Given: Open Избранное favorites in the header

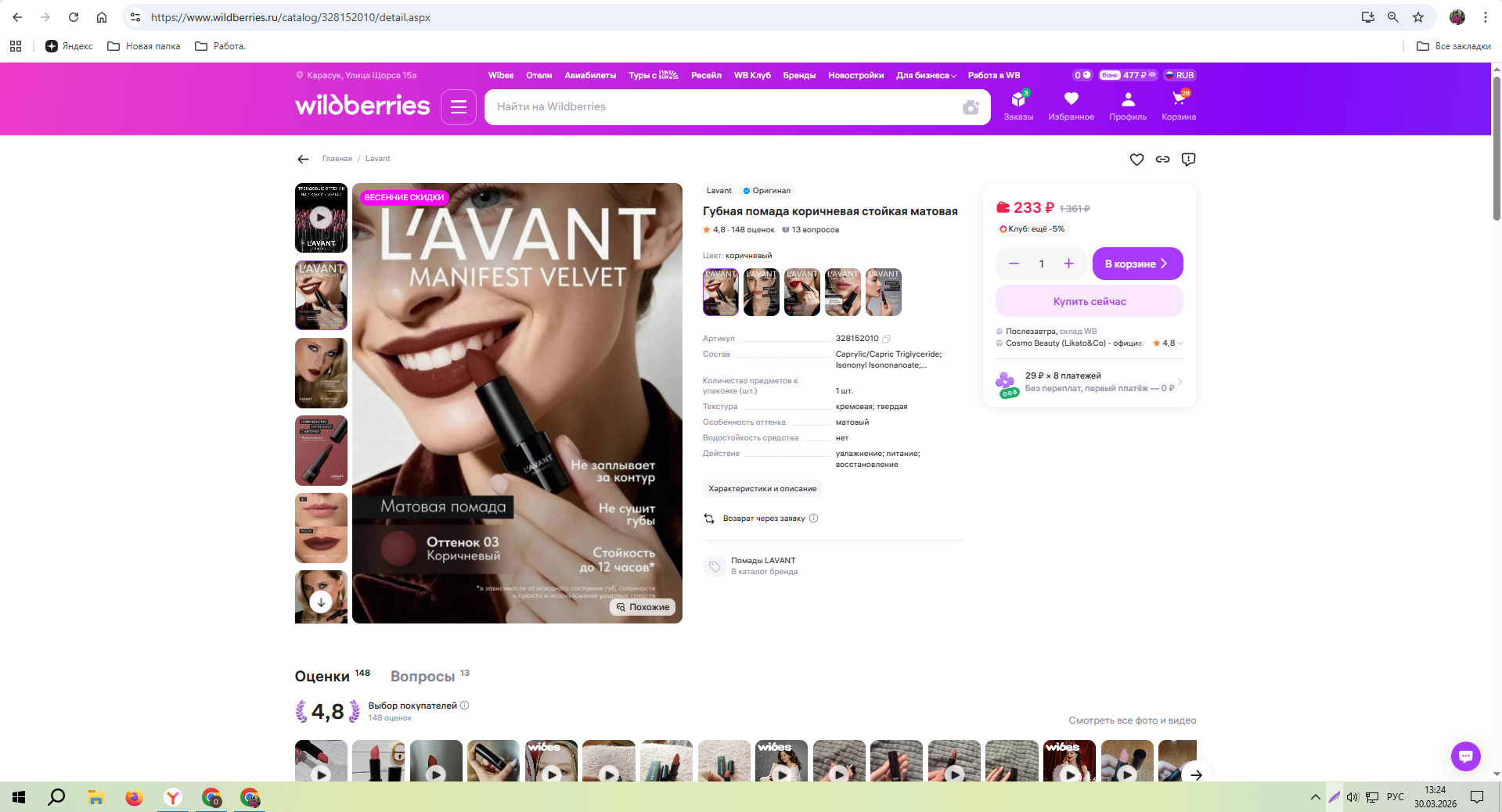Looking at the screenshot, I should (x=1071, y=106).
